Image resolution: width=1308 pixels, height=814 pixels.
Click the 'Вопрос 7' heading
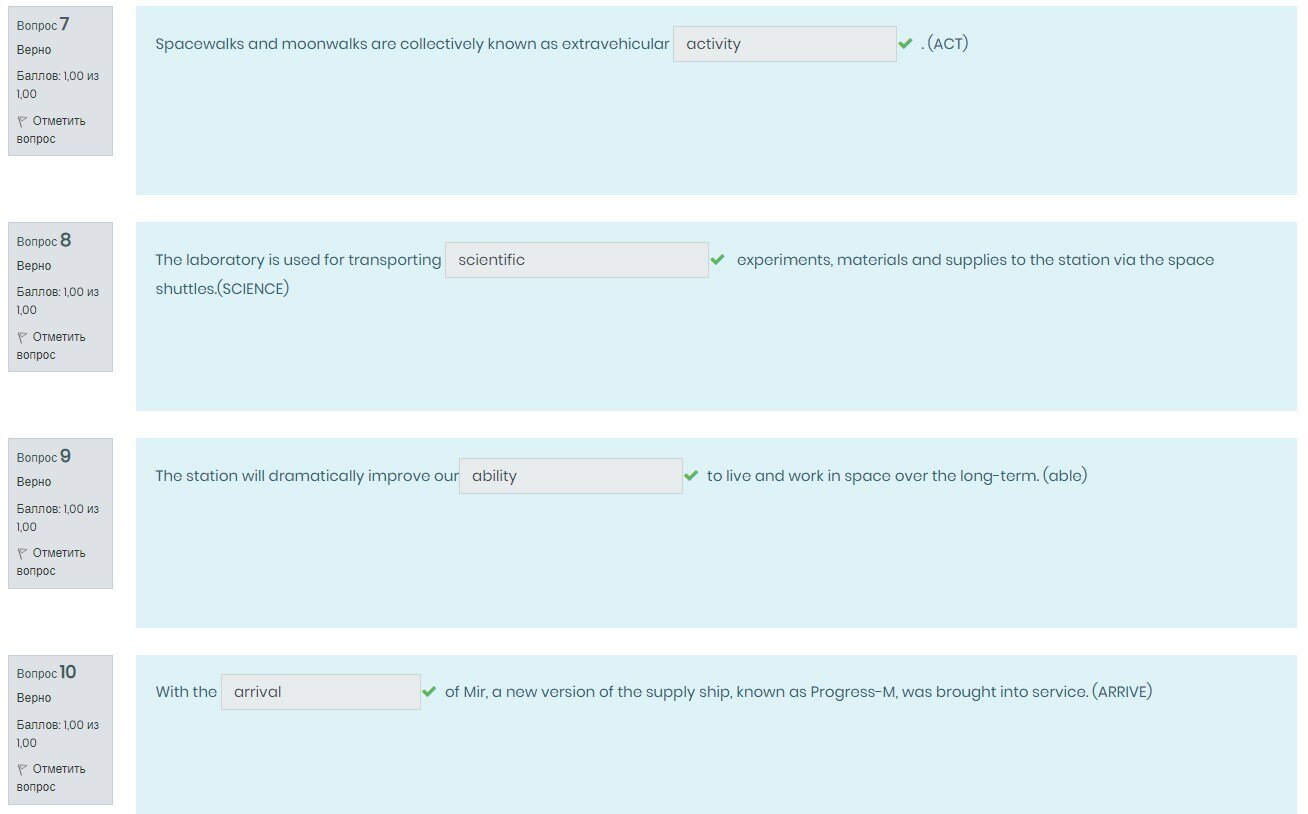tap(44, 25)
